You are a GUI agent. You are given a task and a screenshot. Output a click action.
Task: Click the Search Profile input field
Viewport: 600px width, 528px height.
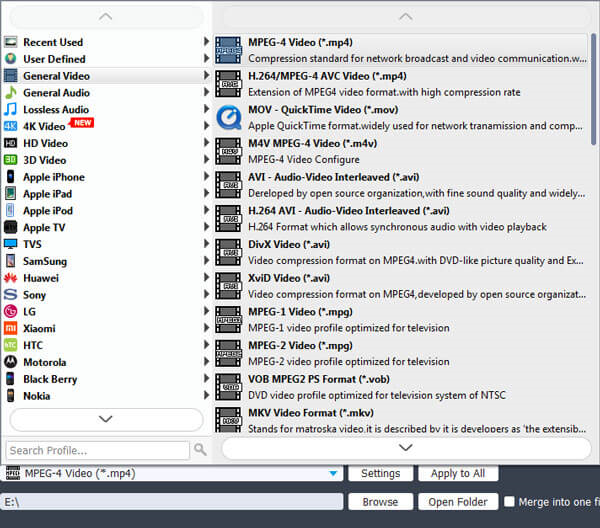tap(98, 450)
